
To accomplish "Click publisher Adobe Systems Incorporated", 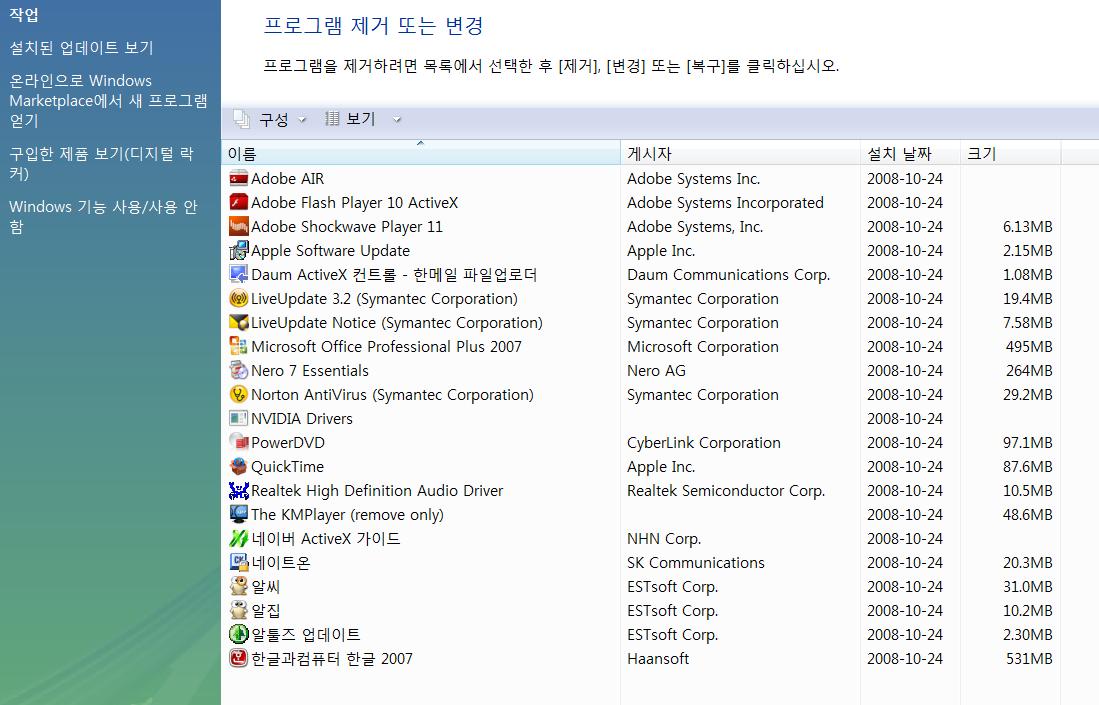I will [725, 203].
